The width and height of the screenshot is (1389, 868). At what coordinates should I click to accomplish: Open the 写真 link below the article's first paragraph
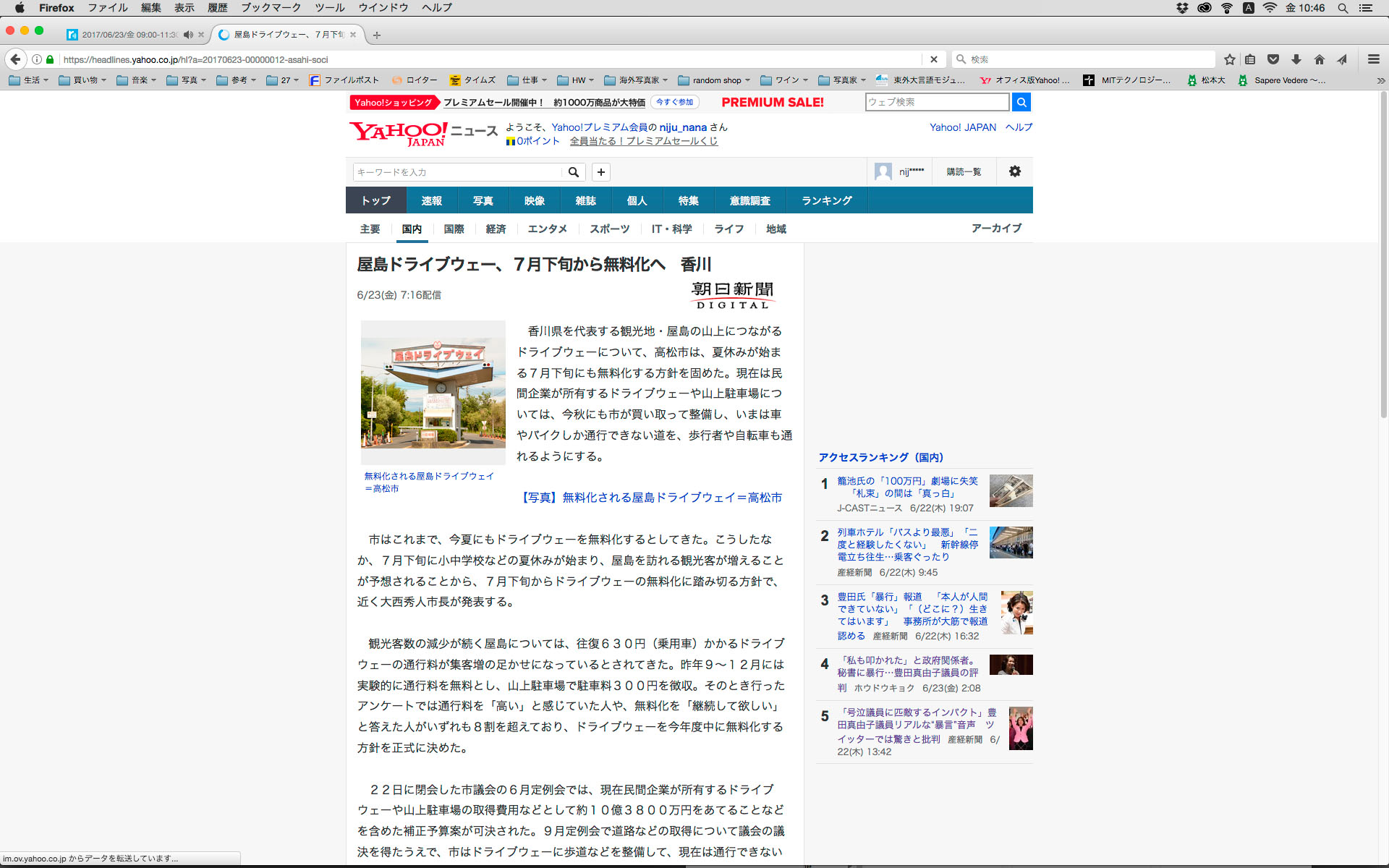(651, 498)
